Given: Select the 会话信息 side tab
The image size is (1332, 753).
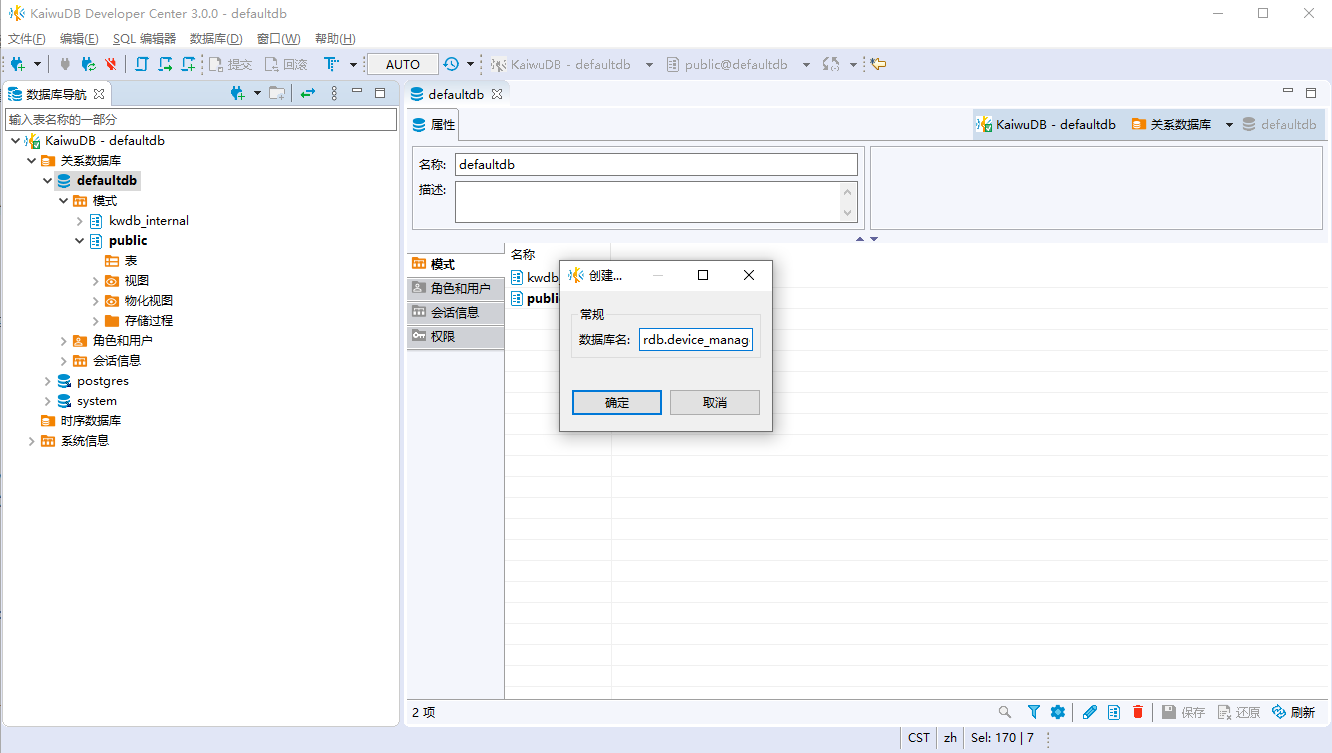Looking at the screenshot, I should [x=456, y=312].
